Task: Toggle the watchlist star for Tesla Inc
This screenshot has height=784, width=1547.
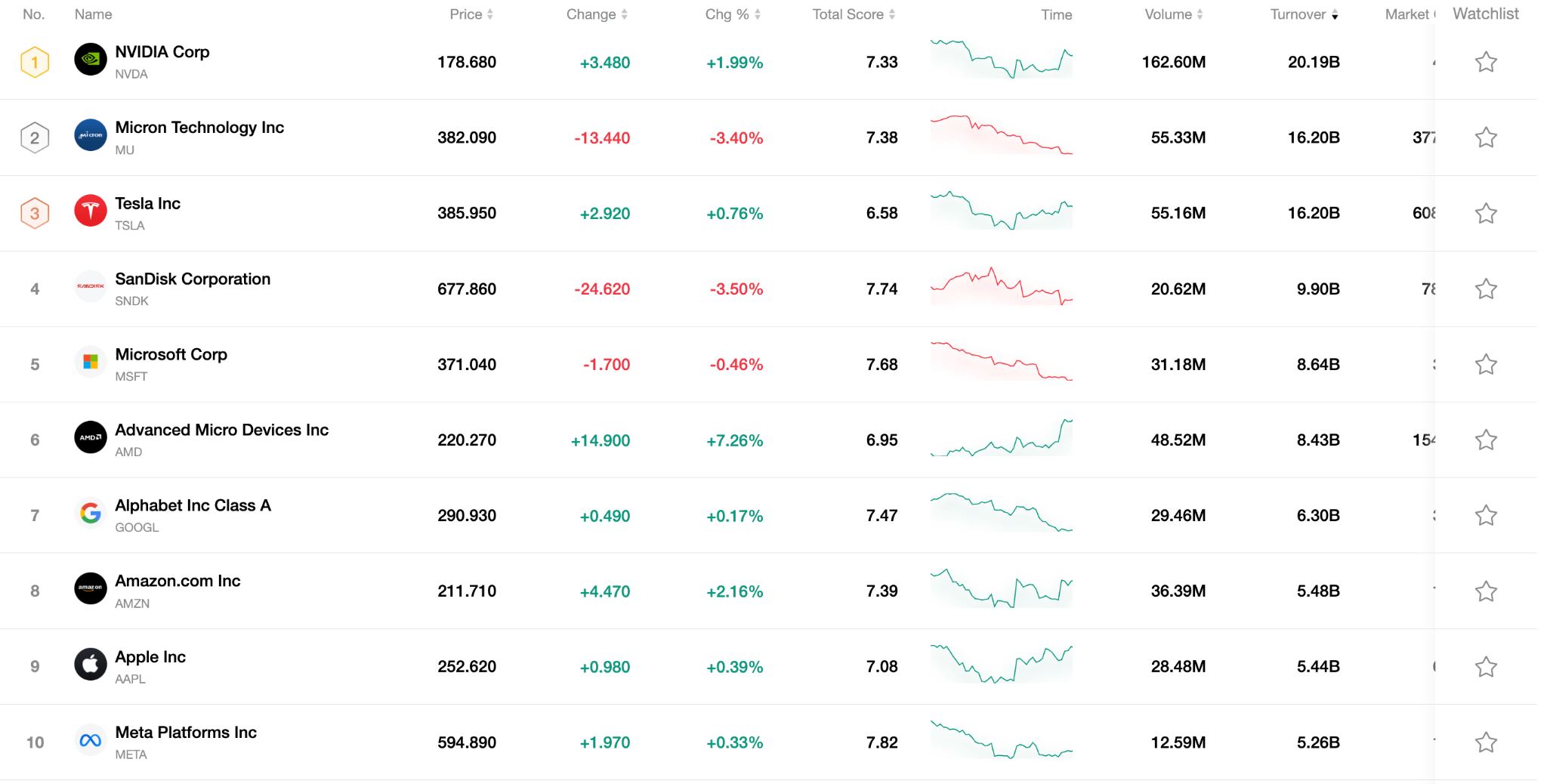Action: tap(1485, 212)
